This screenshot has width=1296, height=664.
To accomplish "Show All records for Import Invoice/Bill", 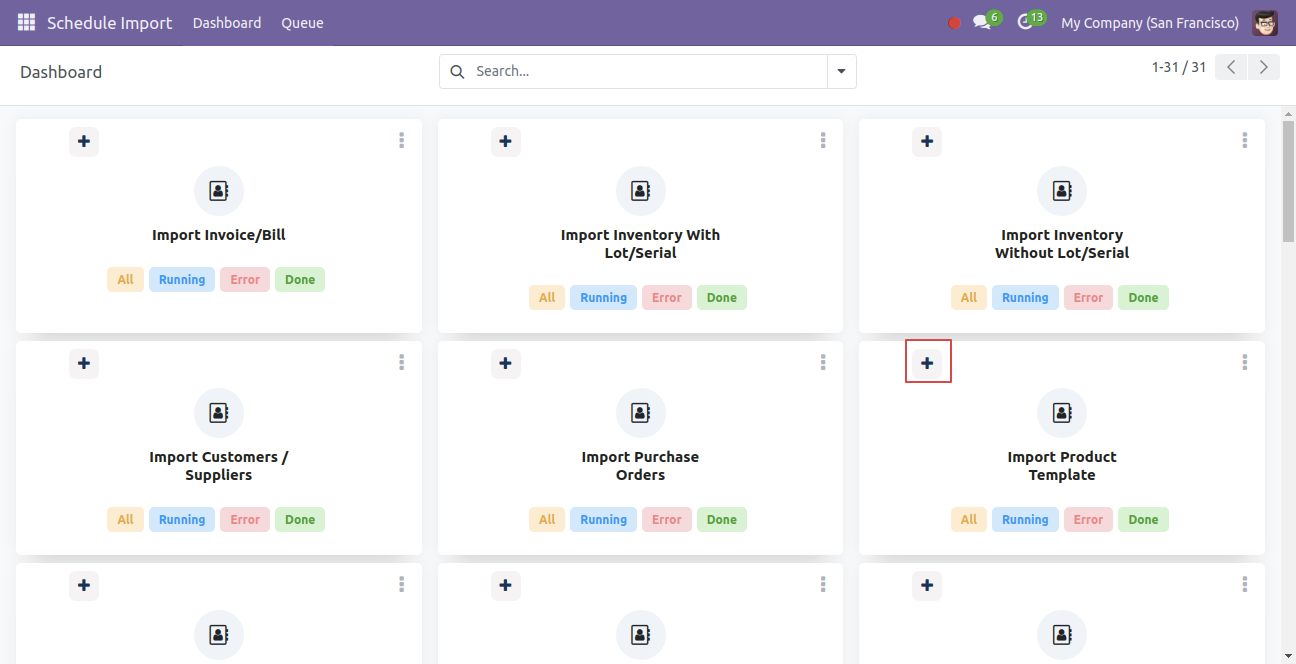I will pos(125,280).
